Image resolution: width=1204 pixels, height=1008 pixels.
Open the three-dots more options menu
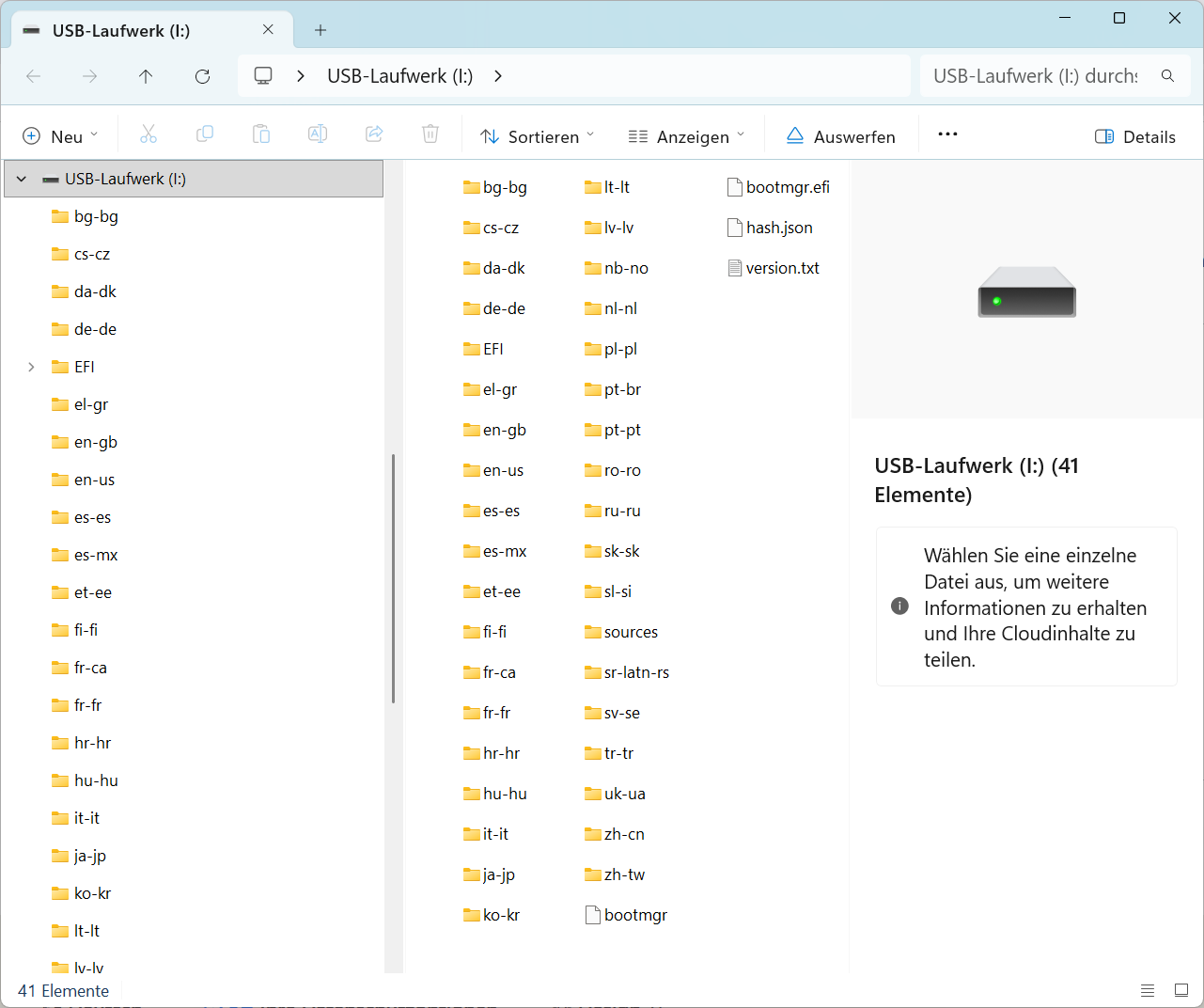[x=947, y=134]
